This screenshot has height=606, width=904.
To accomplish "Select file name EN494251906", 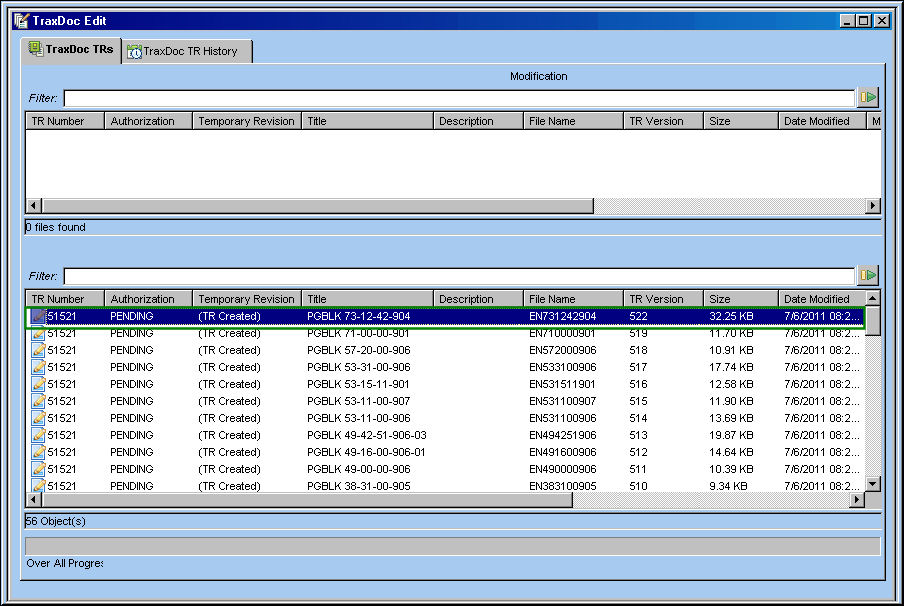I will click(563, 435).
